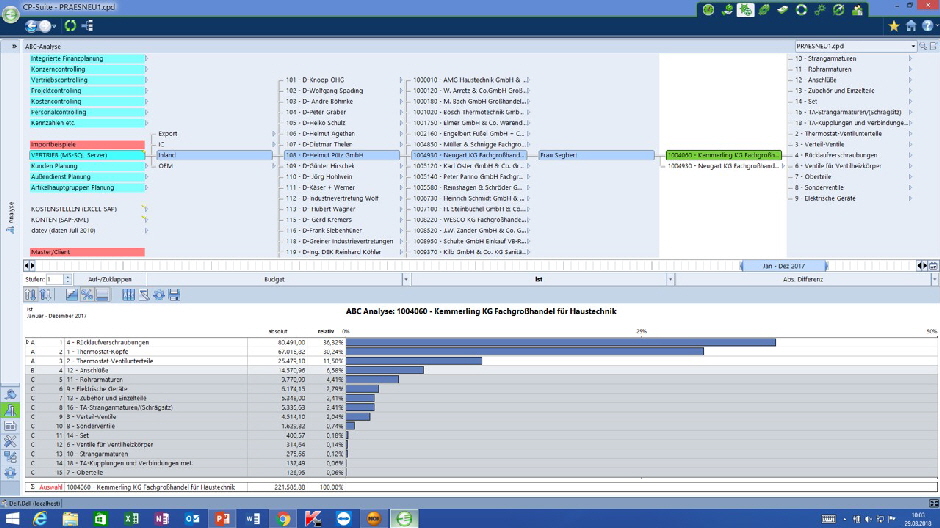Viewport: 940px width, 528px height.
Task: Open the green money stack module icon
Action: point(783,10)
